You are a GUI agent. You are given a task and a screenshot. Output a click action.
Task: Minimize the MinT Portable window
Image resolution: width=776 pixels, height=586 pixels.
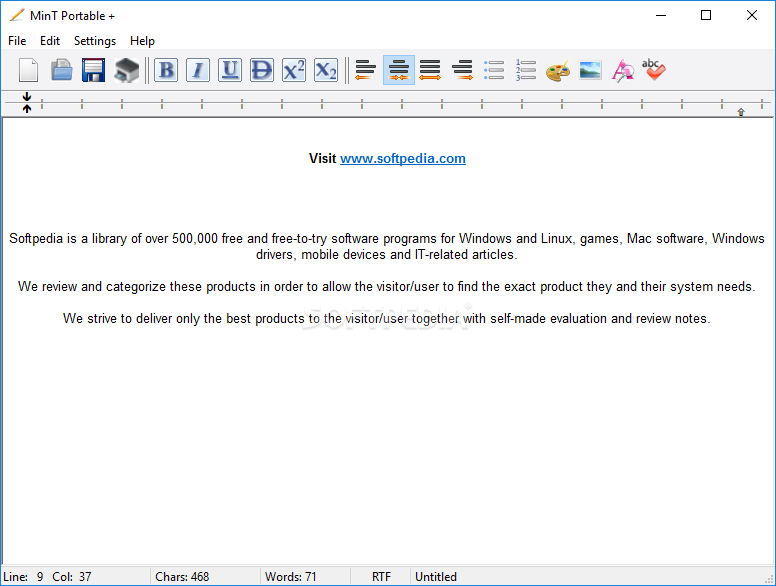(x=661, y=15)
